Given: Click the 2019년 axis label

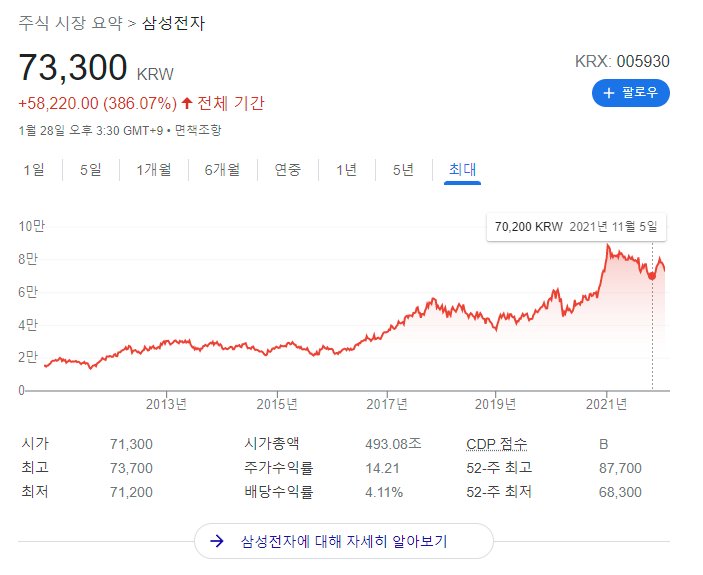Looking at the screenshot, I should click(x=495, y=404).
